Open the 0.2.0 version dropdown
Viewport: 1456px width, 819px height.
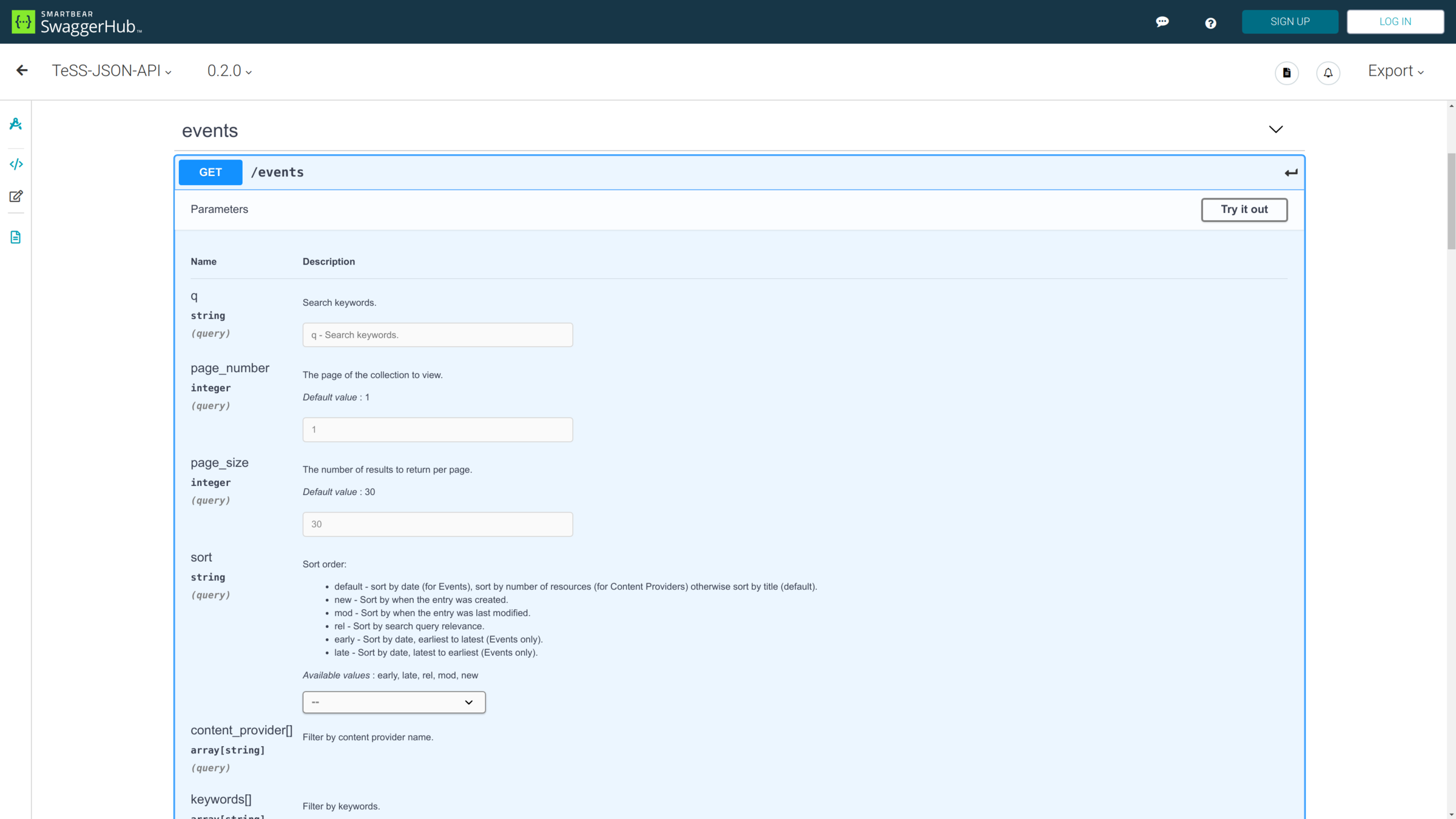[x=229, y=71]
